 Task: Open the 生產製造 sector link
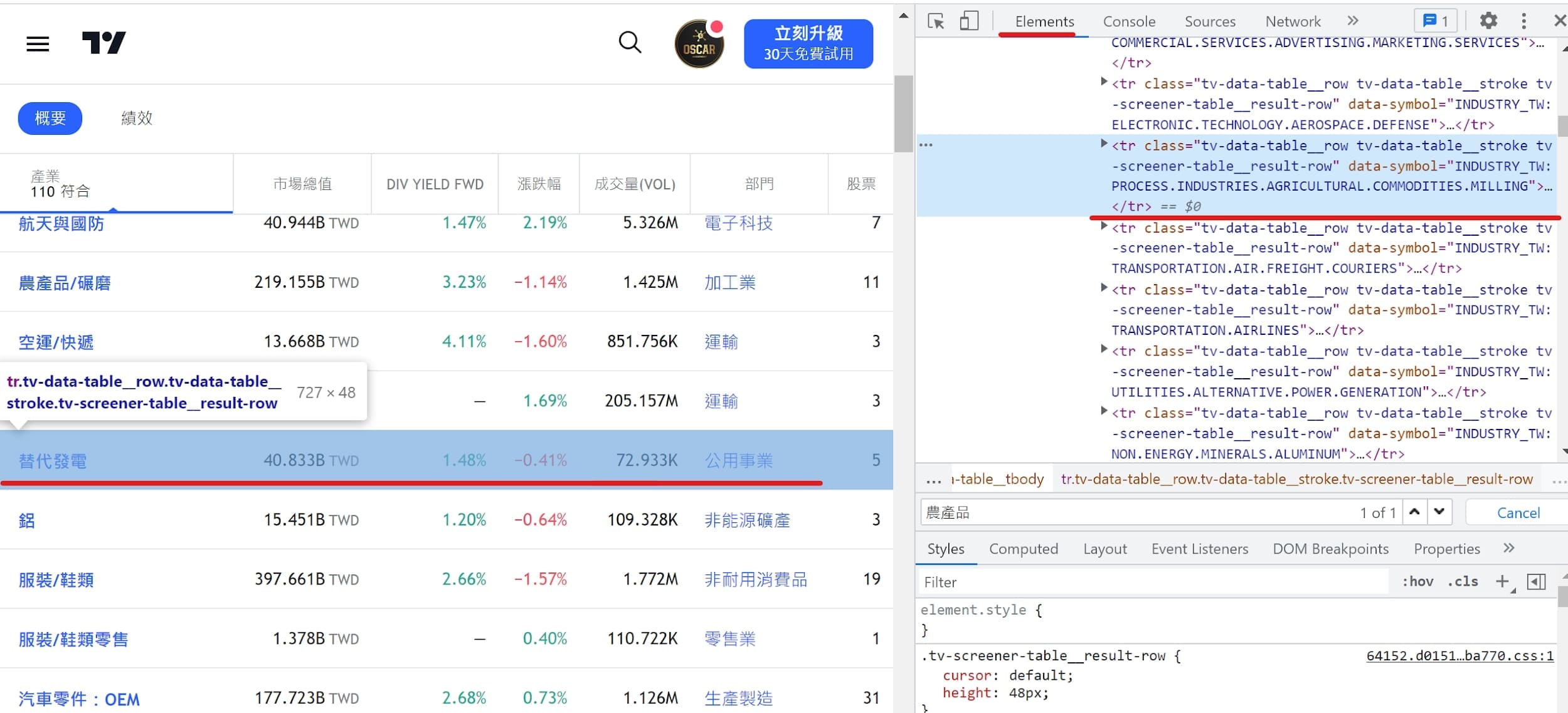coord(738,698)
